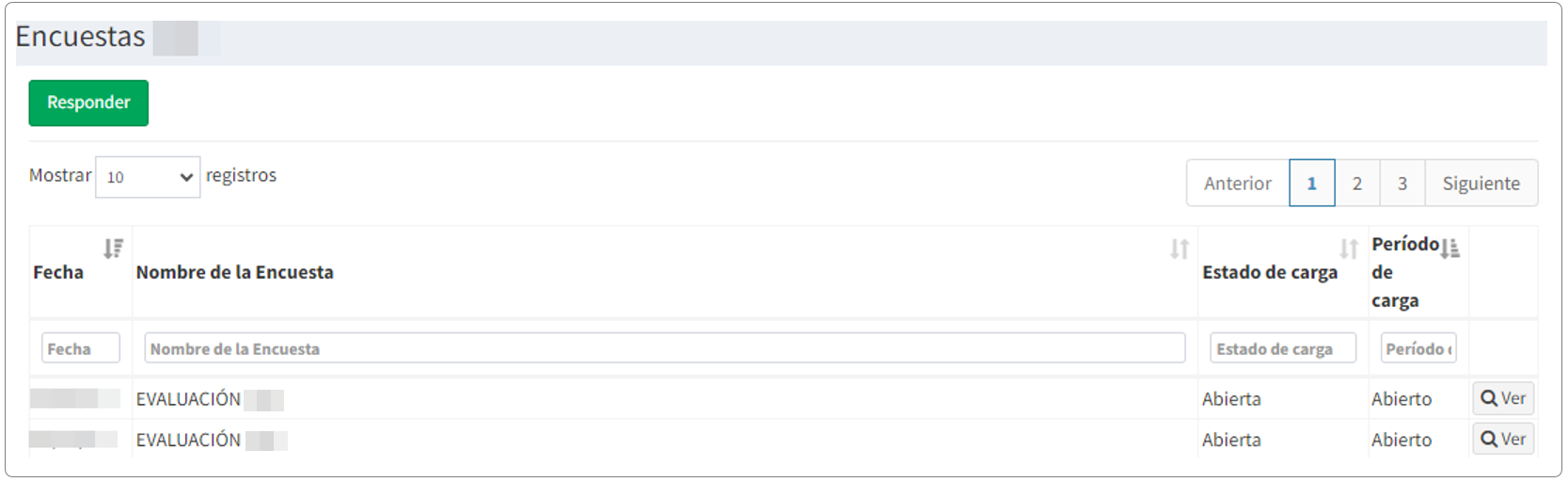Click Fecha column header text
The height and width of the screenshot is (482, 1568).
58,273
